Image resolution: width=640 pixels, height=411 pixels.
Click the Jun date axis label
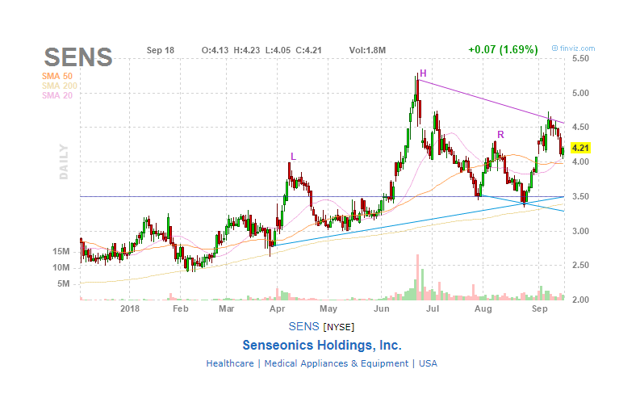point(382,309)
